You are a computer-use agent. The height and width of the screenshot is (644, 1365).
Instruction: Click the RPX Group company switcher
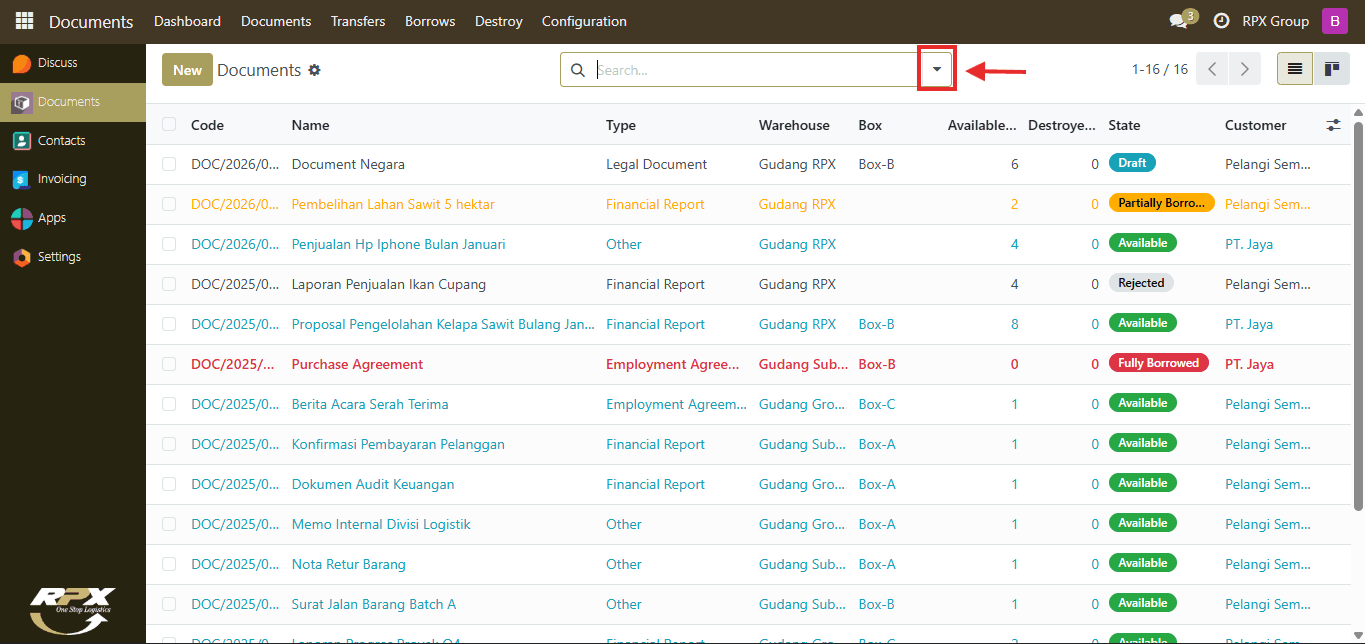(1275, 21)
